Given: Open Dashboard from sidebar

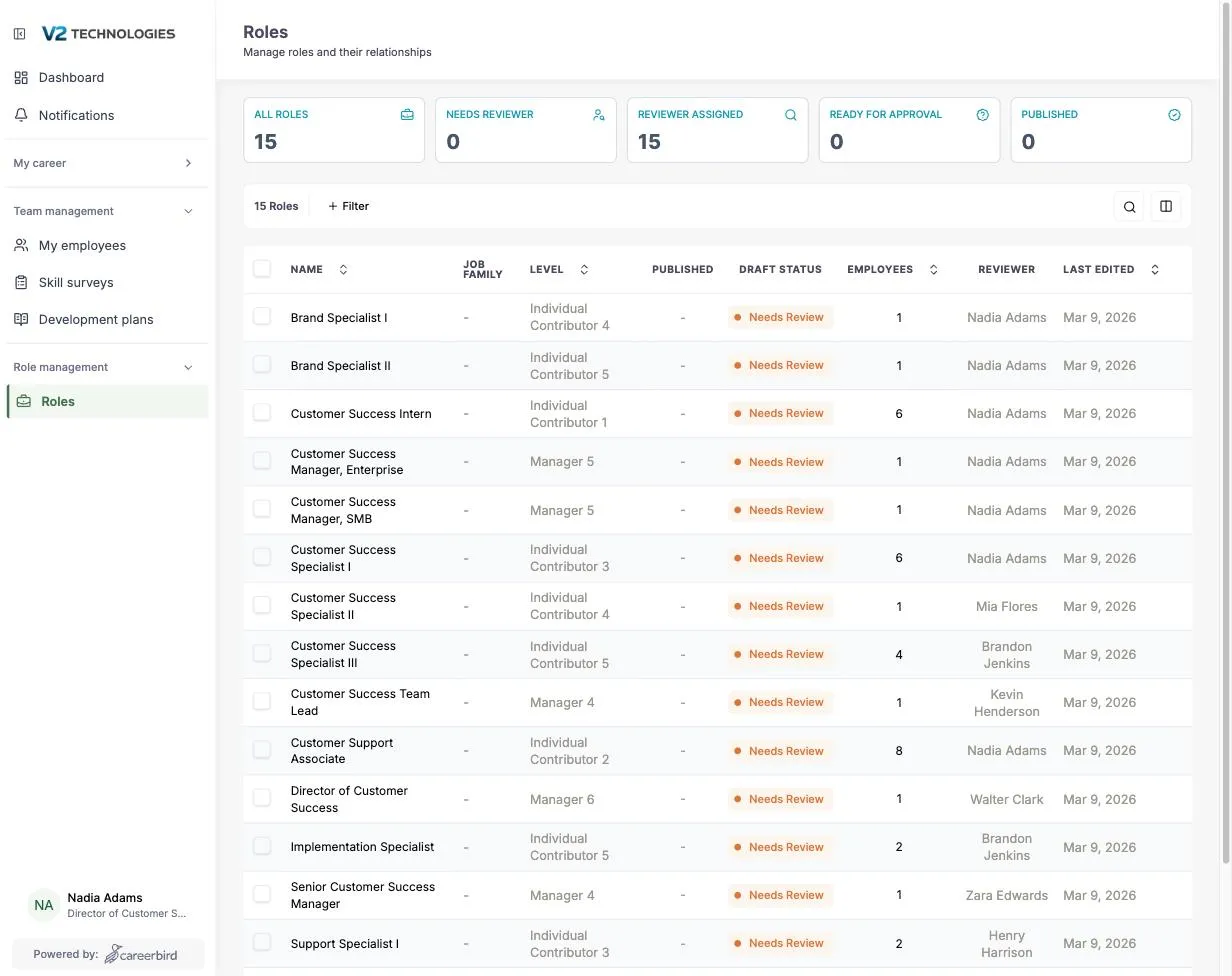Looking at the screenshot, I should click(71, 77).
